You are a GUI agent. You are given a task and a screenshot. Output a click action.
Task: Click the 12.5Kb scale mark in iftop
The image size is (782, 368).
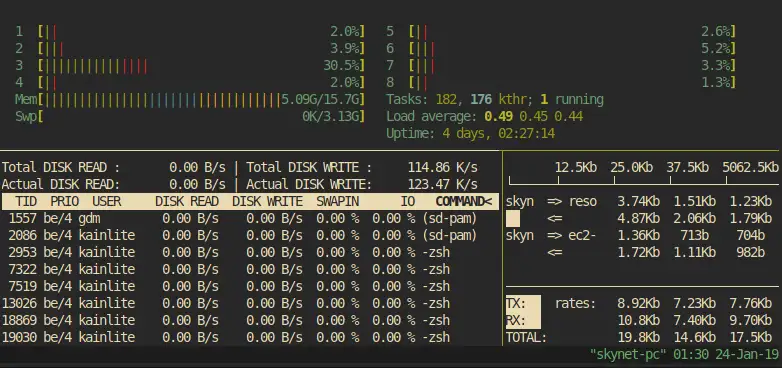pos(576,168)
